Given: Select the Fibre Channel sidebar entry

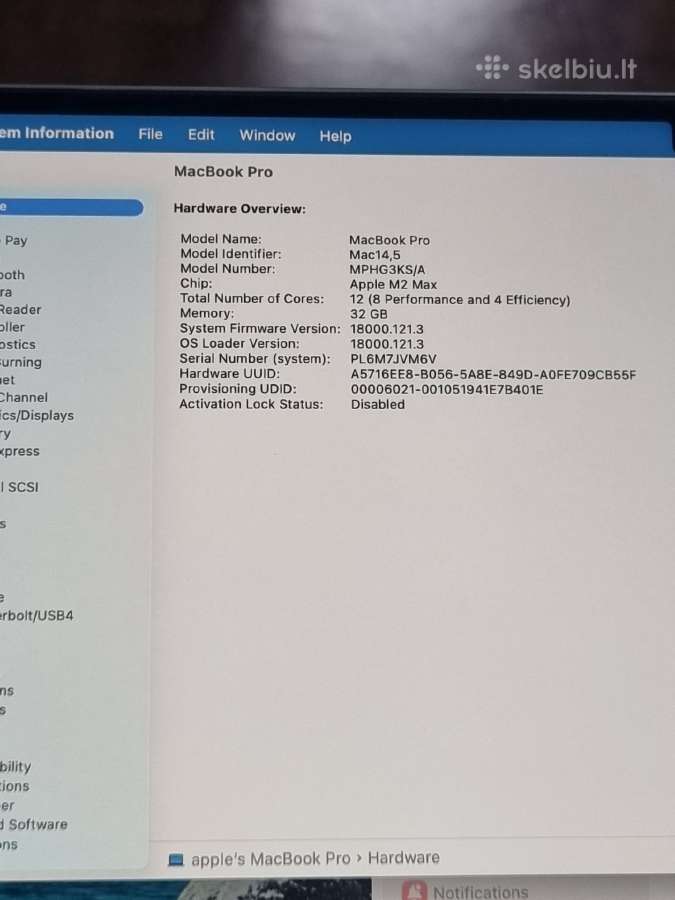Looking at the screenshot, I should [24, 397].
